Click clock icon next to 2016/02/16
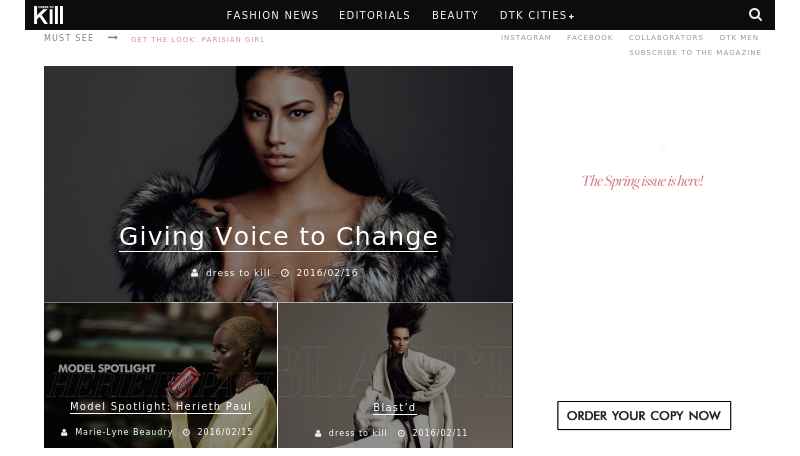Screen dimensions: 800x456 point(285,273)
